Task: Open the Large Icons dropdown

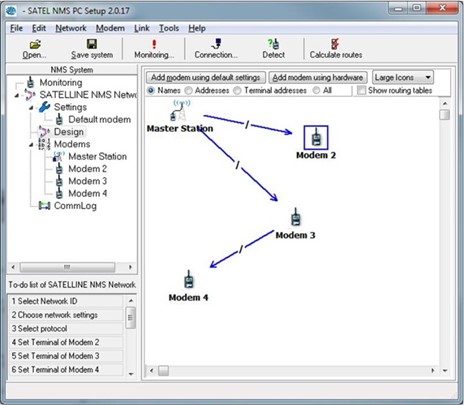Action: tap(403, 77)
